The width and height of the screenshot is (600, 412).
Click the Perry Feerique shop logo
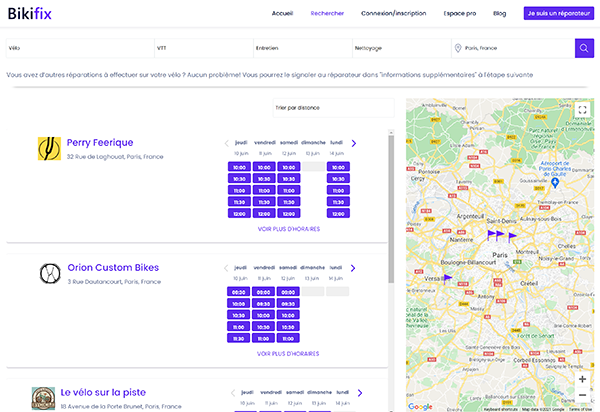click(49, 148)
